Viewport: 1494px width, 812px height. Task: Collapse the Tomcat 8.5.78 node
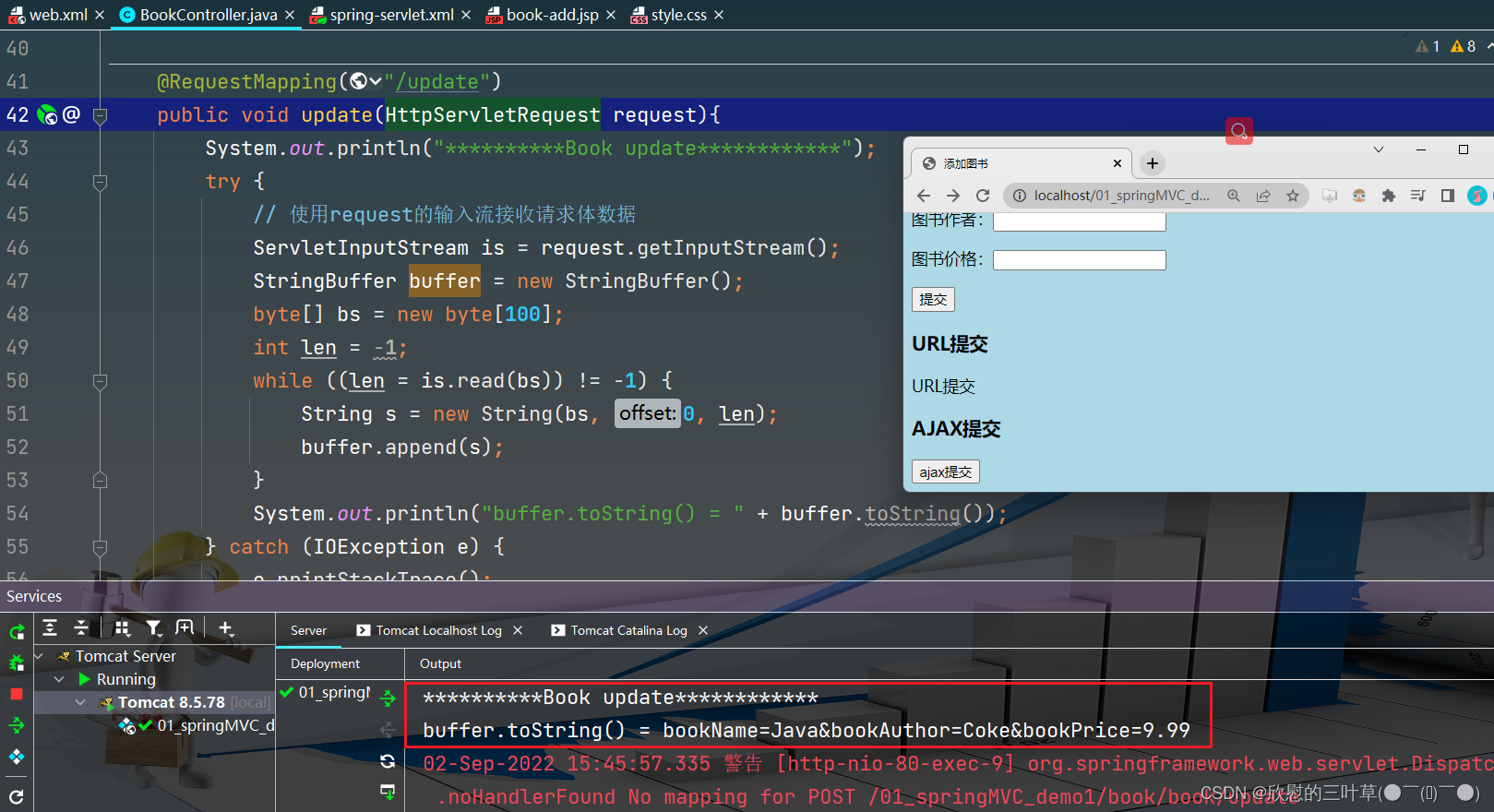click(x=80, y=702)
